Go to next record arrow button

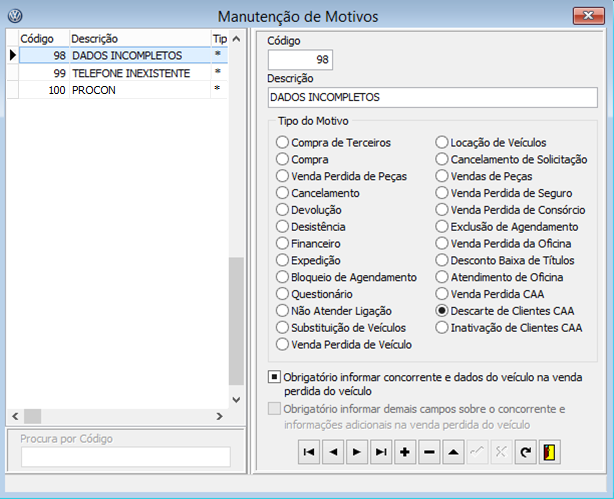(x=357, y=452)
